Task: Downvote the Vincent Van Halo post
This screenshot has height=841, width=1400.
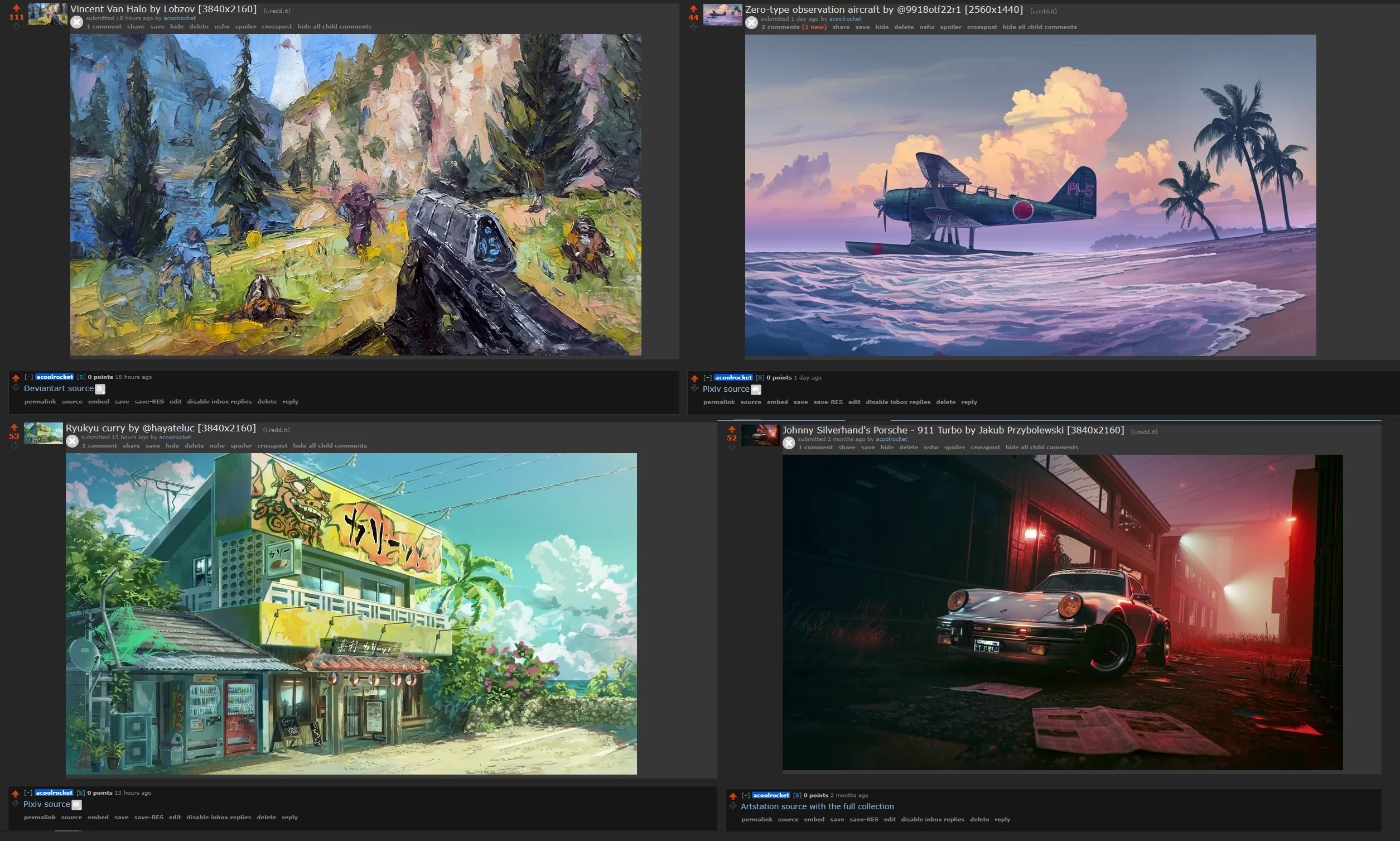Action: 16,26
